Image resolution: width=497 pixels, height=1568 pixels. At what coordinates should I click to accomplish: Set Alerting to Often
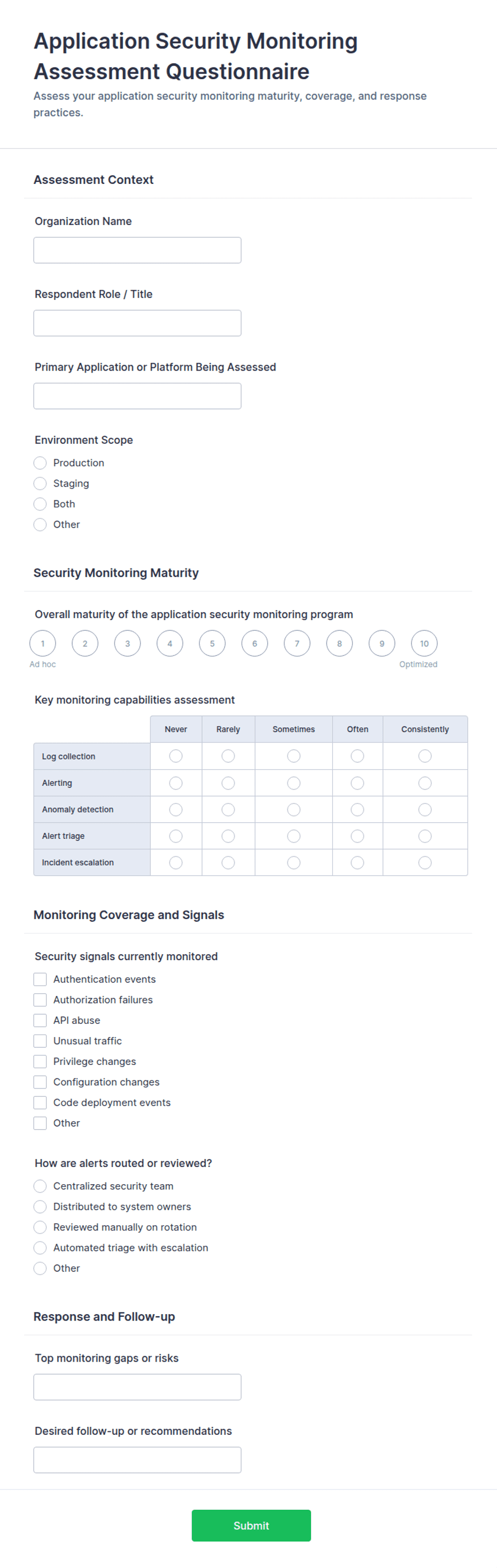357,783
